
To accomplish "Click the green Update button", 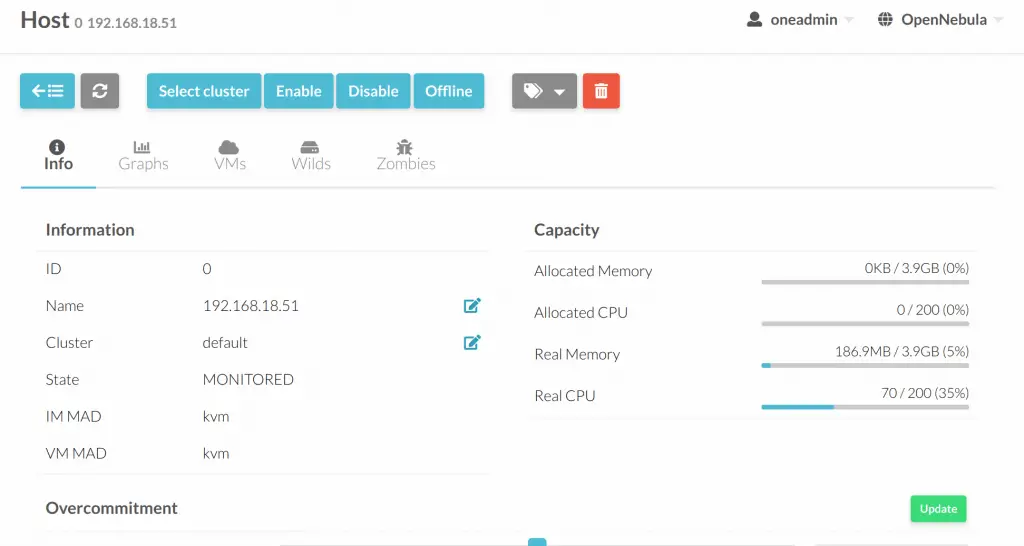I will click(938, 509).
